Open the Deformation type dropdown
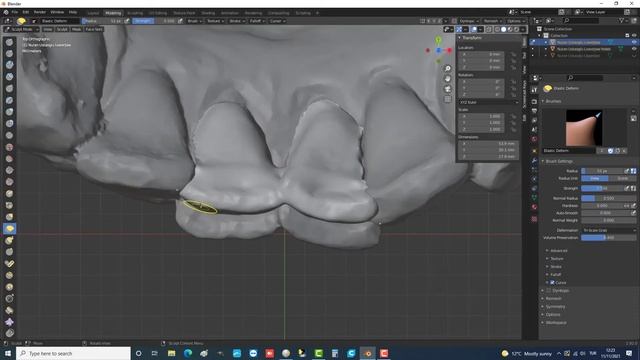The width and height of the screenshot is (640, 360). click(608, 230)
